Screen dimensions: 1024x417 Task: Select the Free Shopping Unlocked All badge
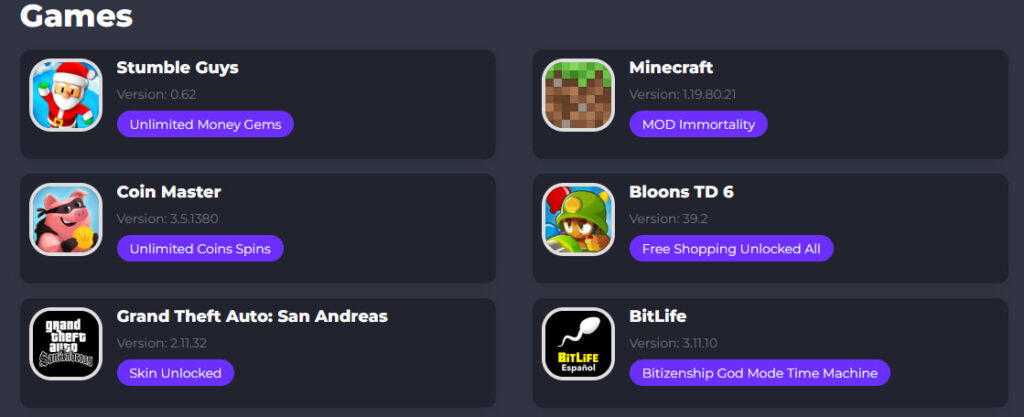click(x=731, y=249)
